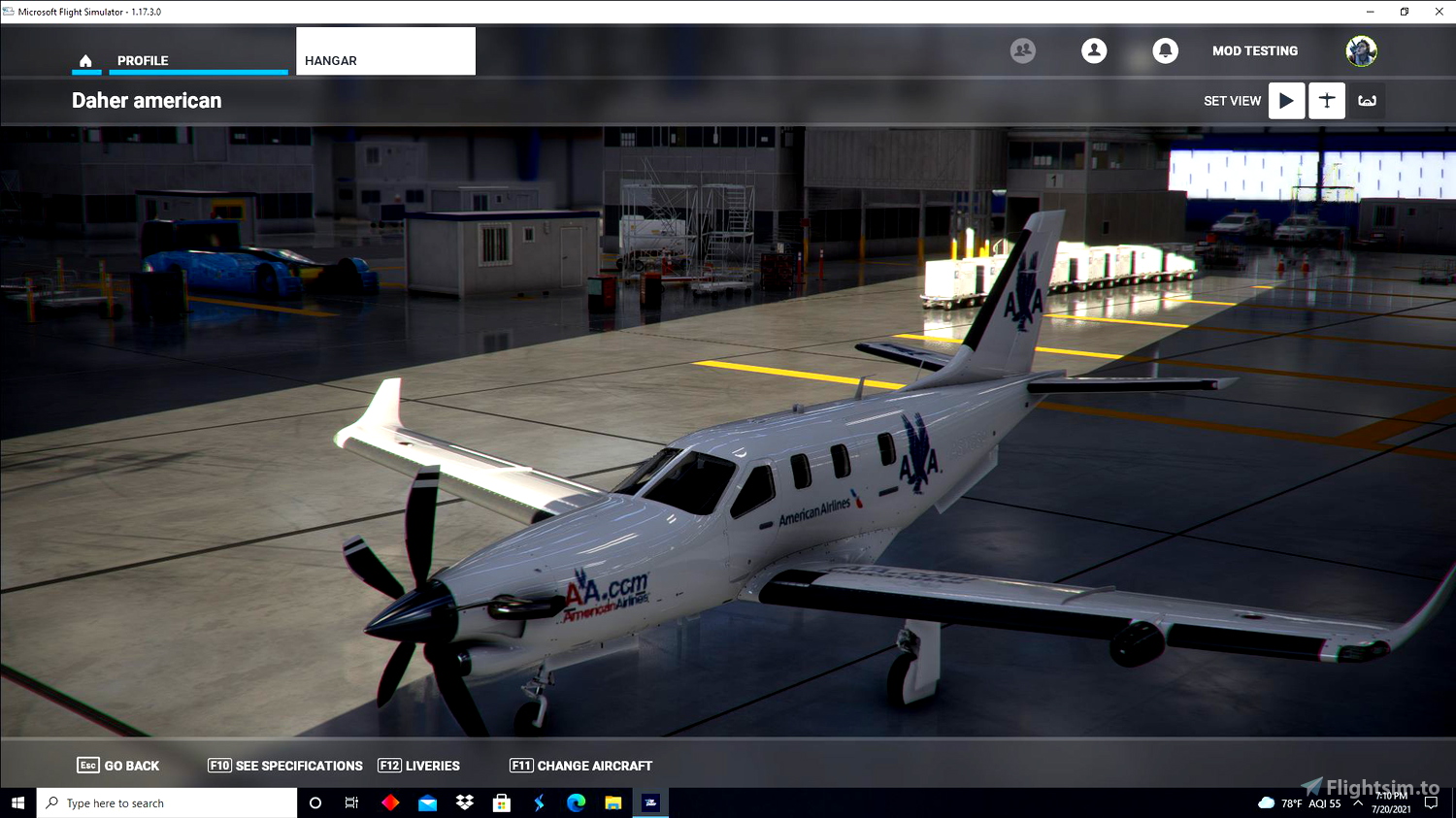
Task: Open the notifications bell
Action: pyautogui.click(x=1165, y=50)
